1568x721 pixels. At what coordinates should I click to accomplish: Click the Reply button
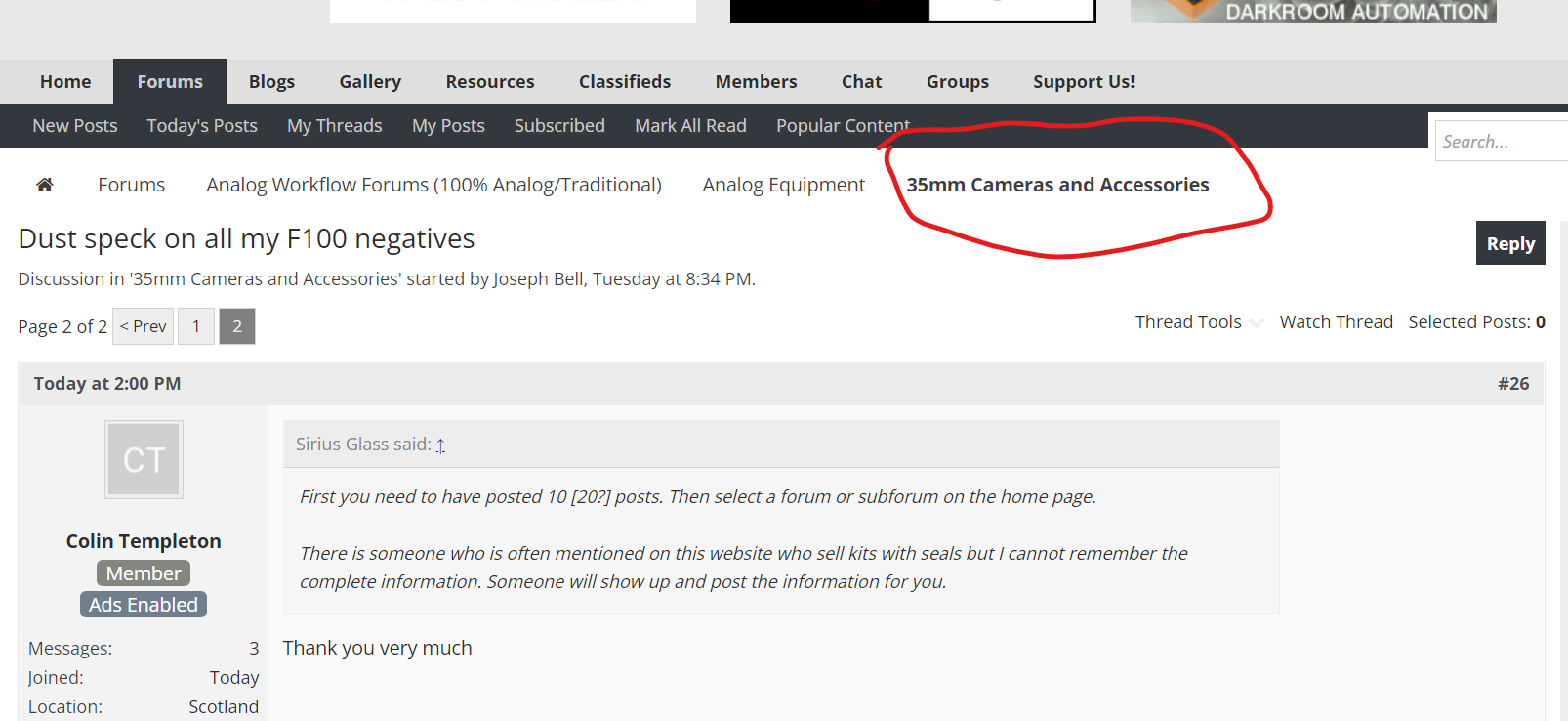(1509, 243)
